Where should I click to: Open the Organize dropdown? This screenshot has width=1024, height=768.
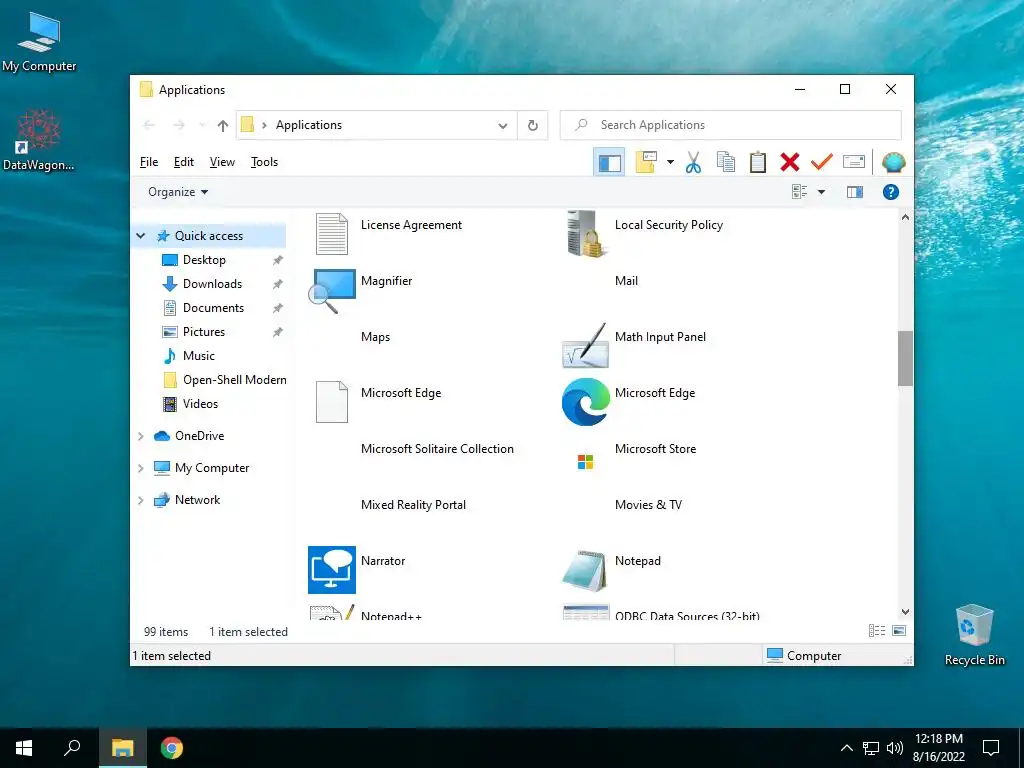[178, 192]
